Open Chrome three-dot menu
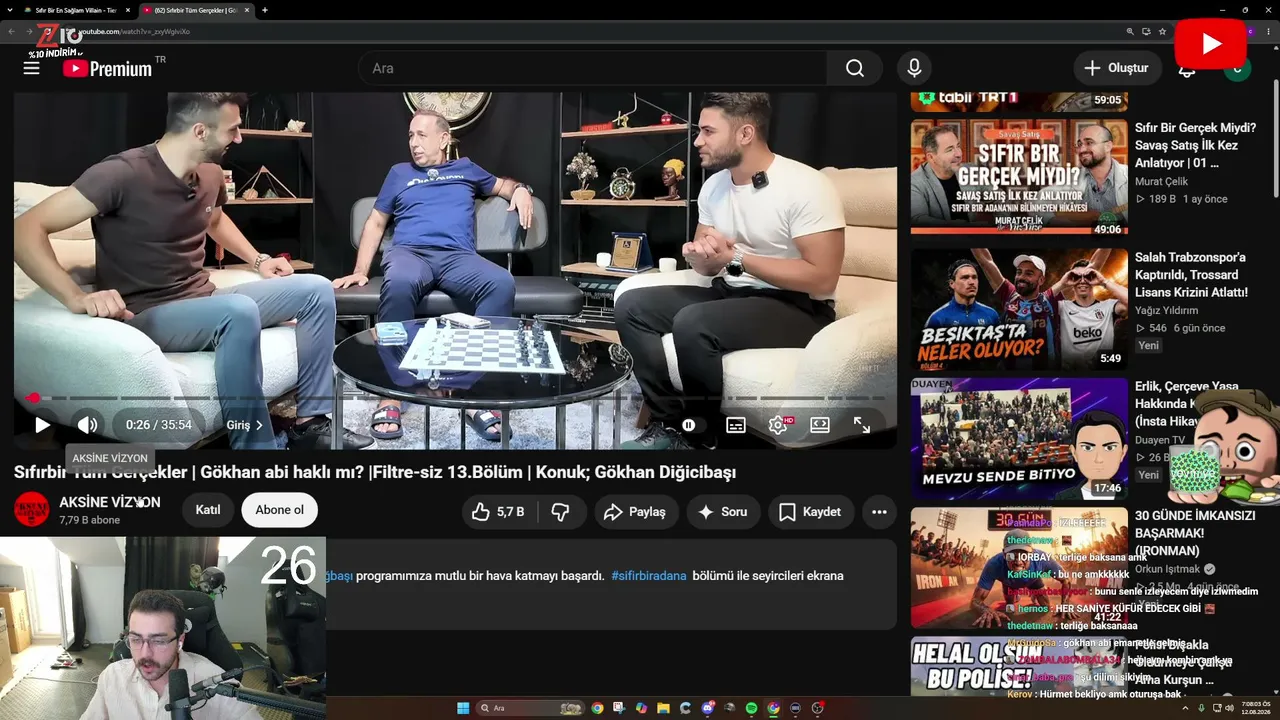 click(1269, 31)
